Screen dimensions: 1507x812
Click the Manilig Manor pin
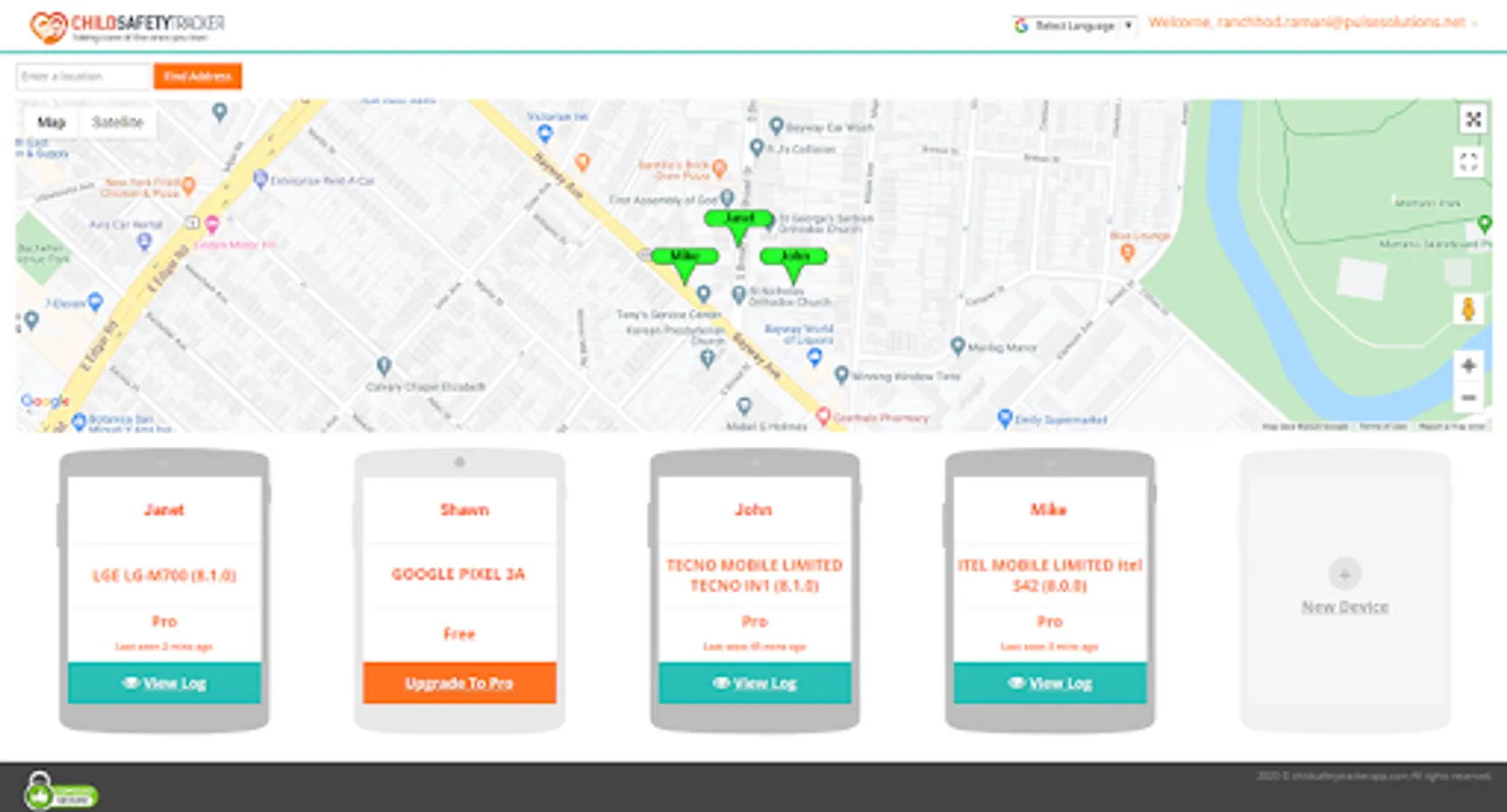pos(957,346)
